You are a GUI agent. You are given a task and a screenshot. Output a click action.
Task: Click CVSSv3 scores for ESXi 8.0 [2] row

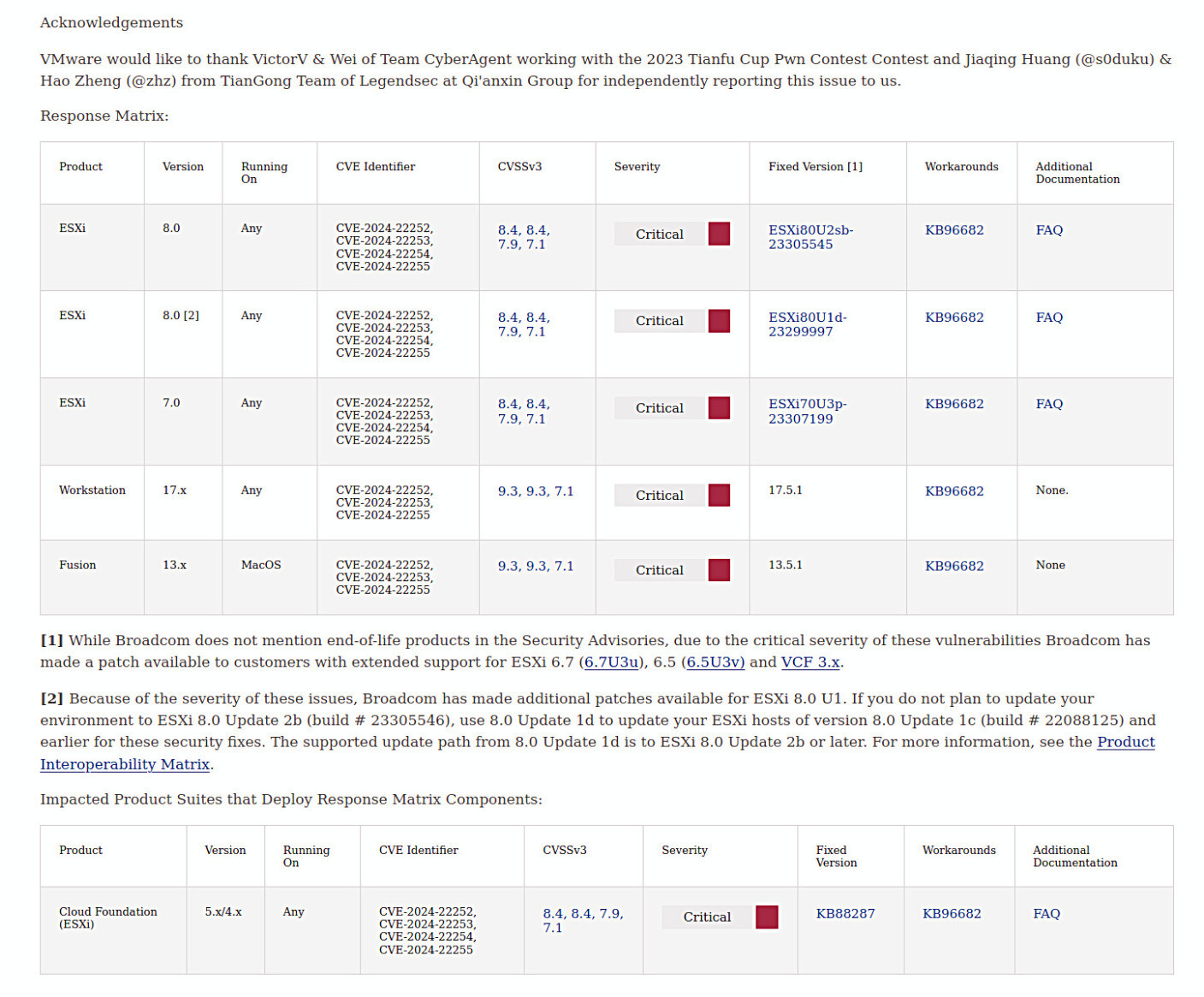[x=524, y=324]
